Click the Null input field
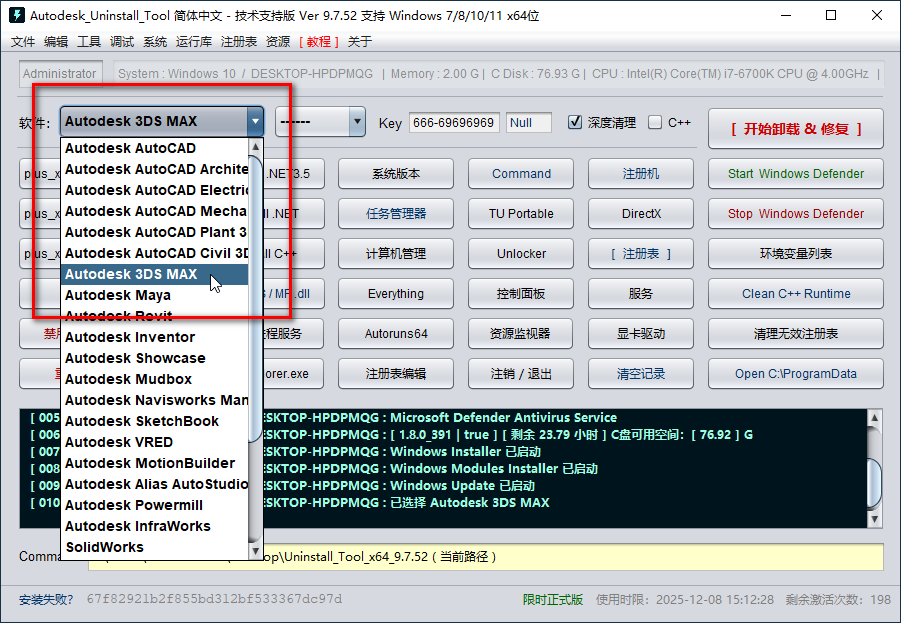The image size is (901, 623). tap(529, 122)
